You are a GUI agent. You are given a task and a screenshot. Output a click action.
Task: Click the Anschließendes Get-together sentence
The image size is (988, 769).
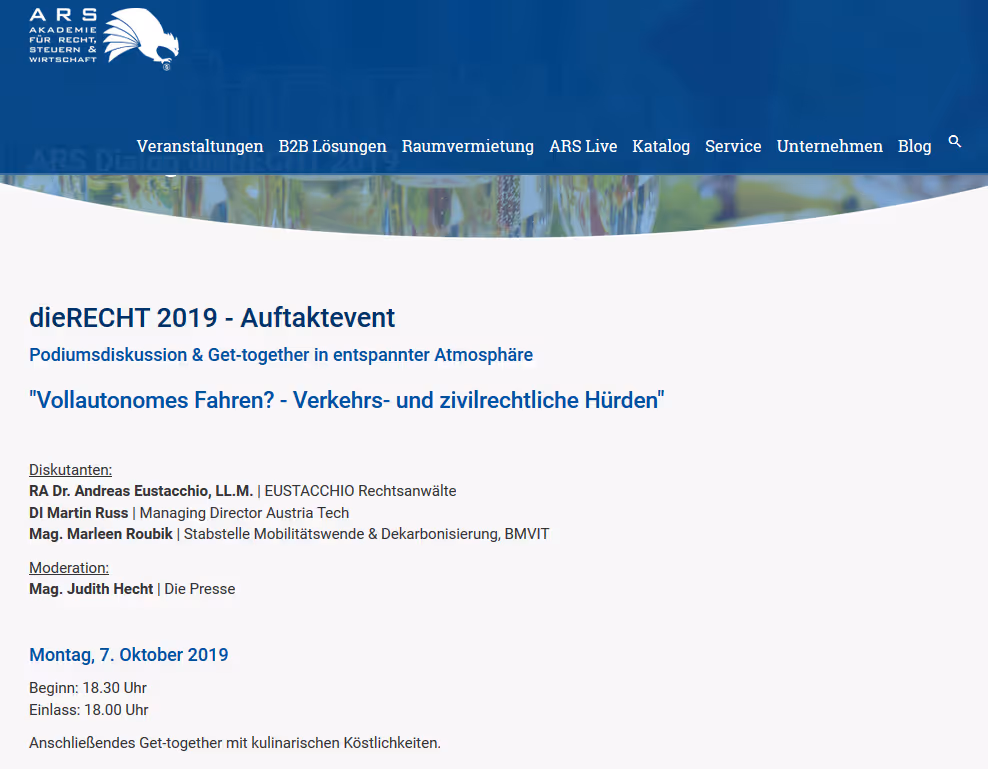235,743
